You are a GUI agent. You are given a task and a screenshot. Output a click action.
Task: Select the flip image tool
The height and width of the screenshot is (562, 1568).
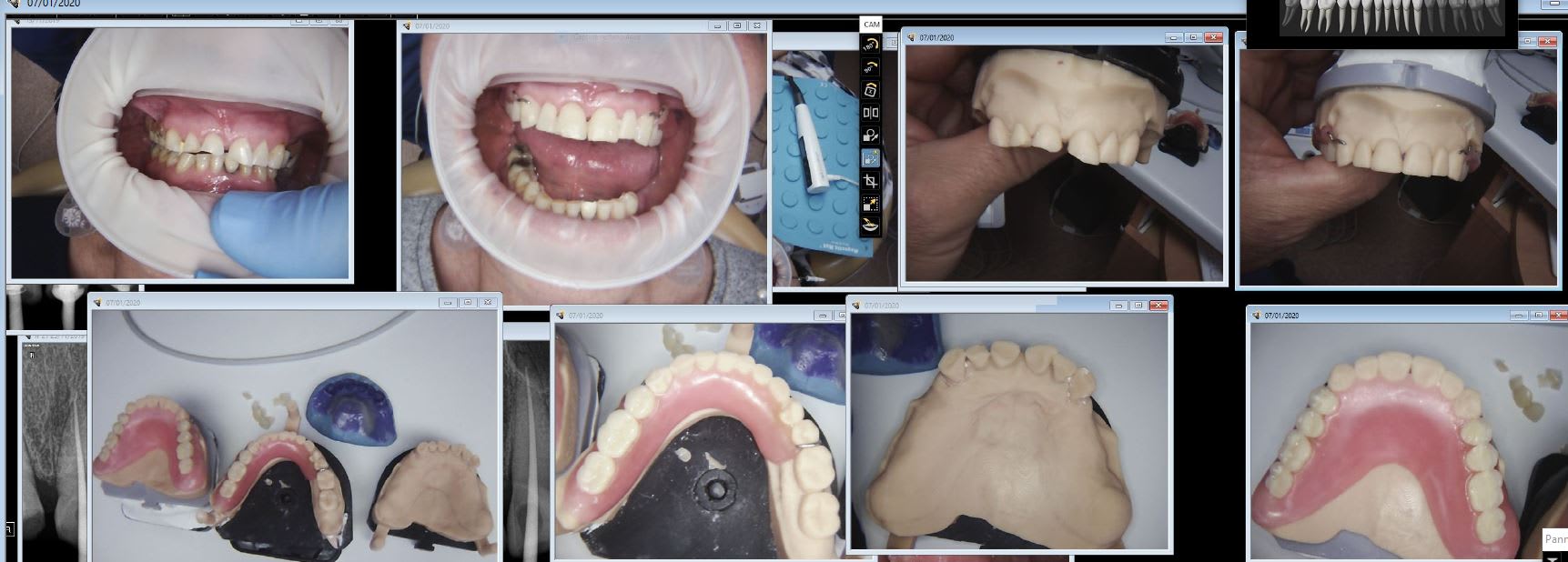871,90
